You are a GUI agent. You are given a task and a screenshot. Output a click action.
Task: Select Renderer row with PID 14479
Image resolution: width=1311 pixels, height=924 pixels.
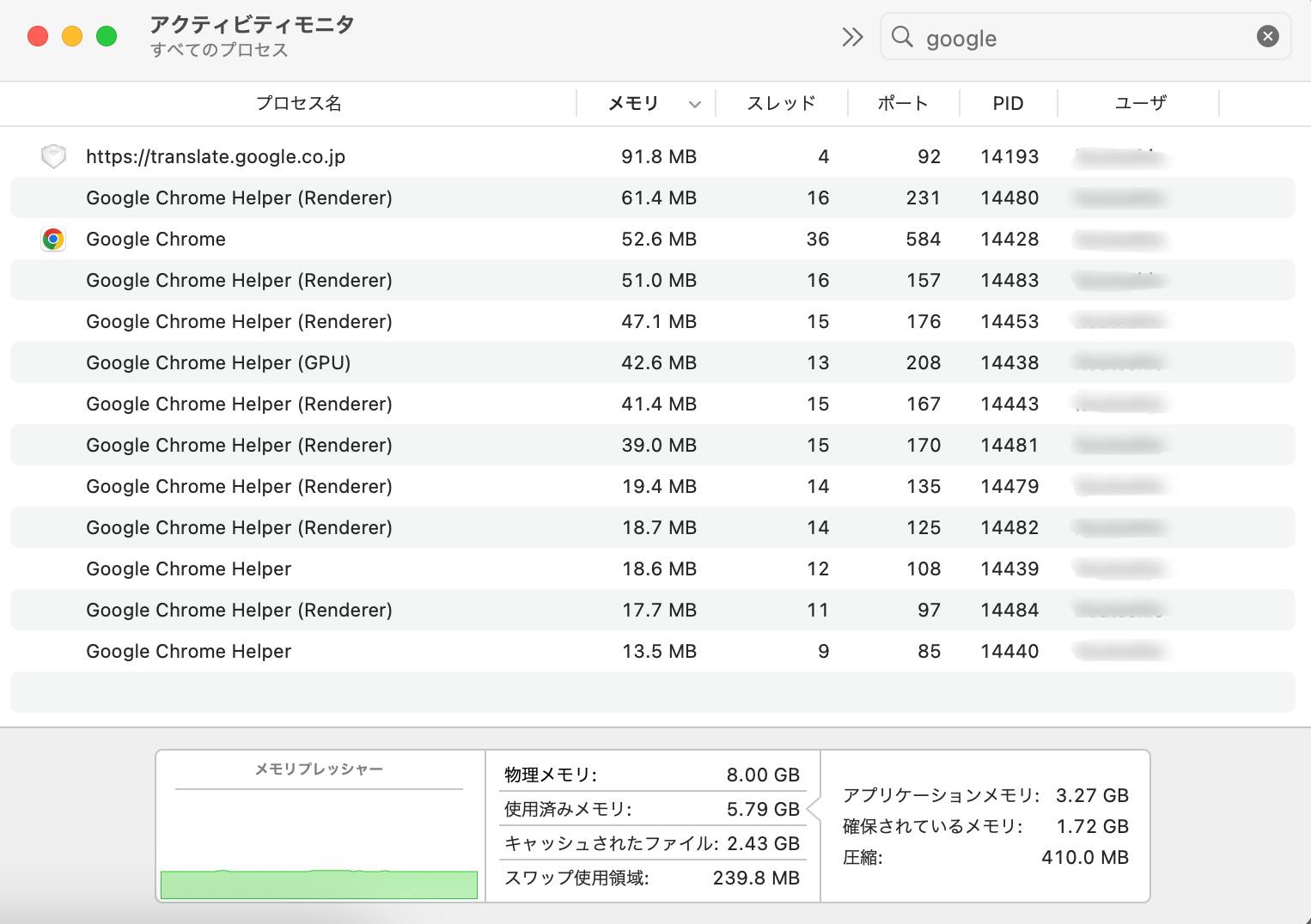point(653,486)
